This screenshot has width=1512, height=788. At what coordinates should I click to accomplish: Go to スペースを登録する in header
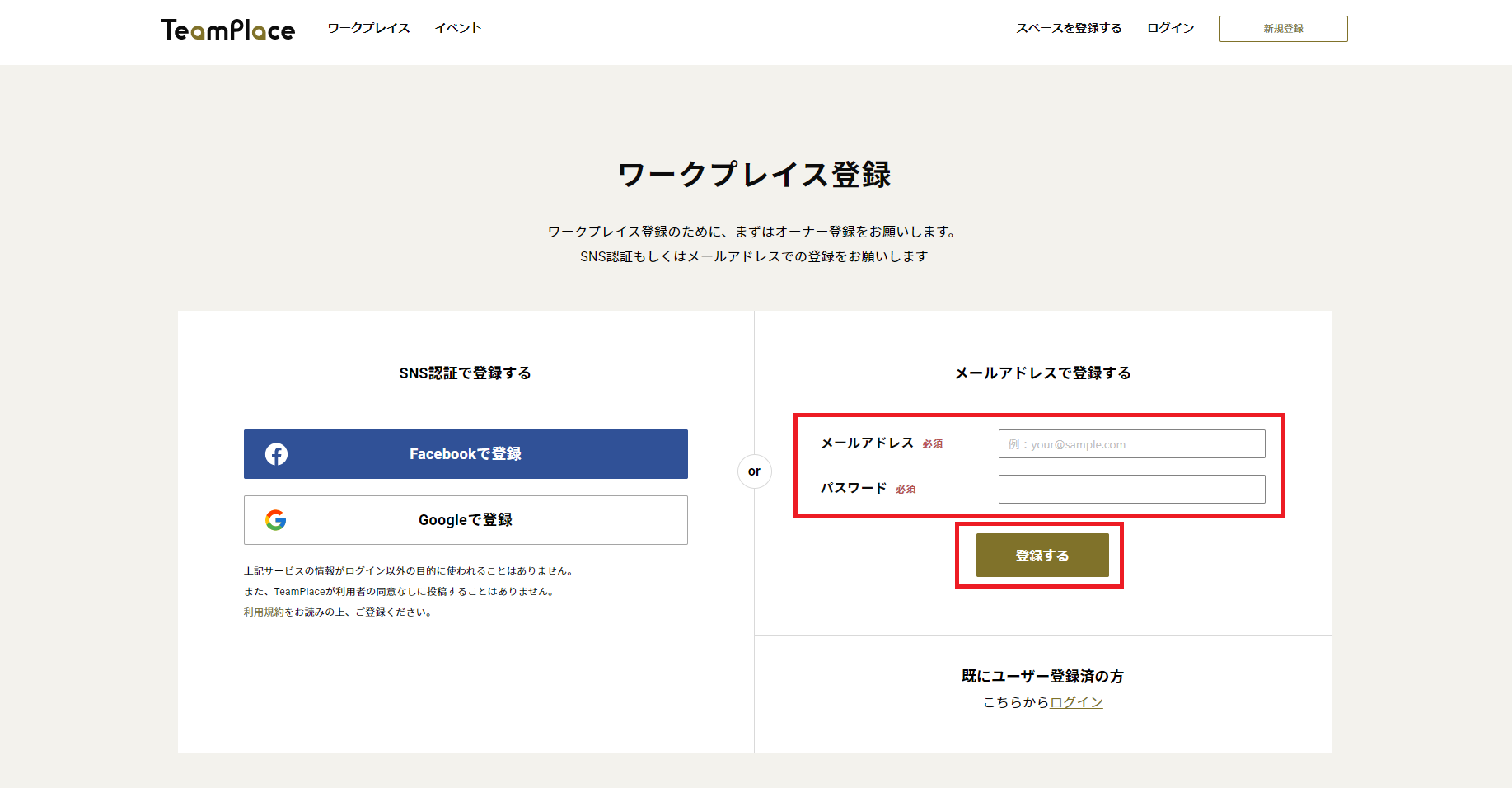tap(1069, 28)
